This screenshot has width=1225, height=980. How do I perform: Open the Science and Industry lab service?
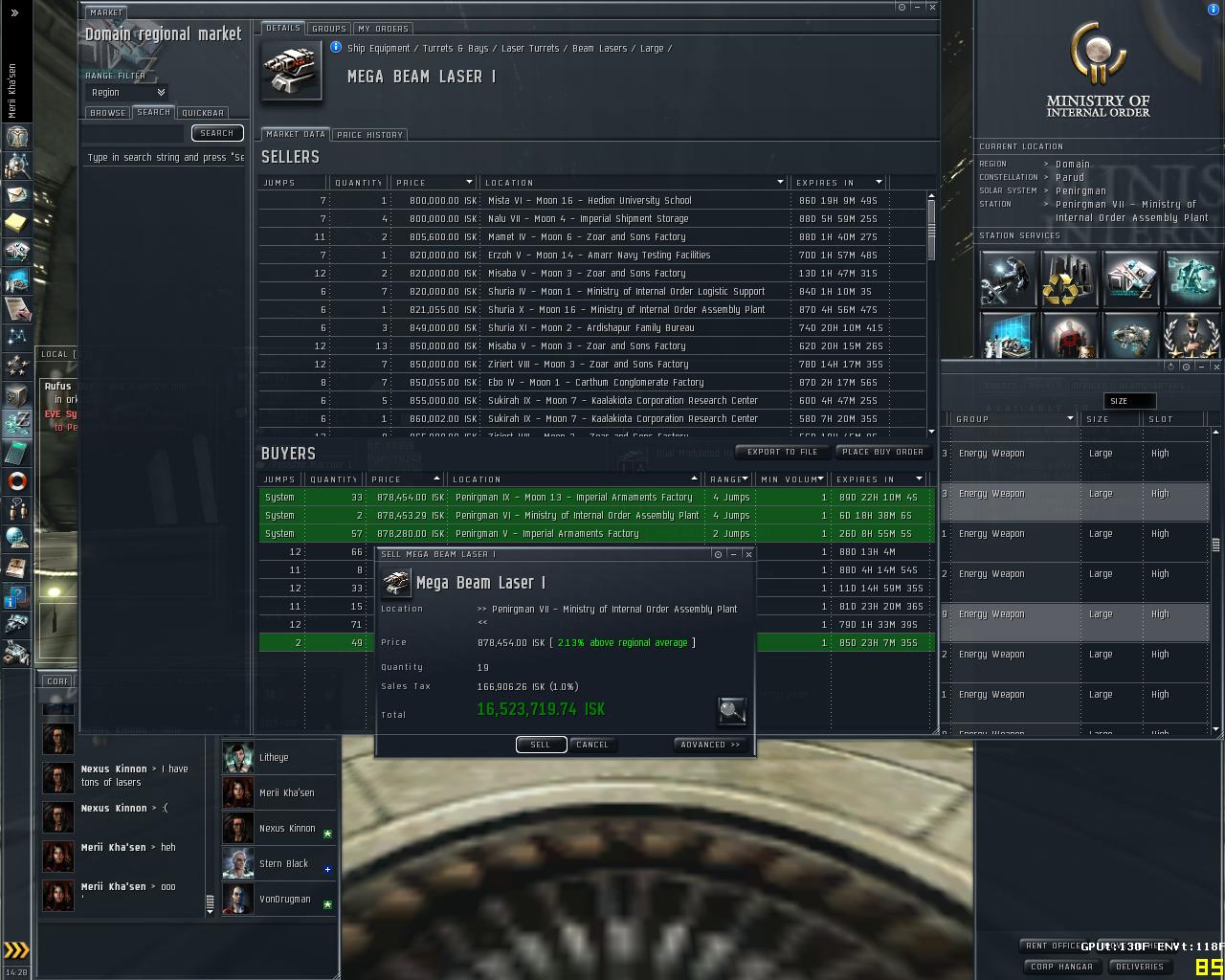[1008, 335]
